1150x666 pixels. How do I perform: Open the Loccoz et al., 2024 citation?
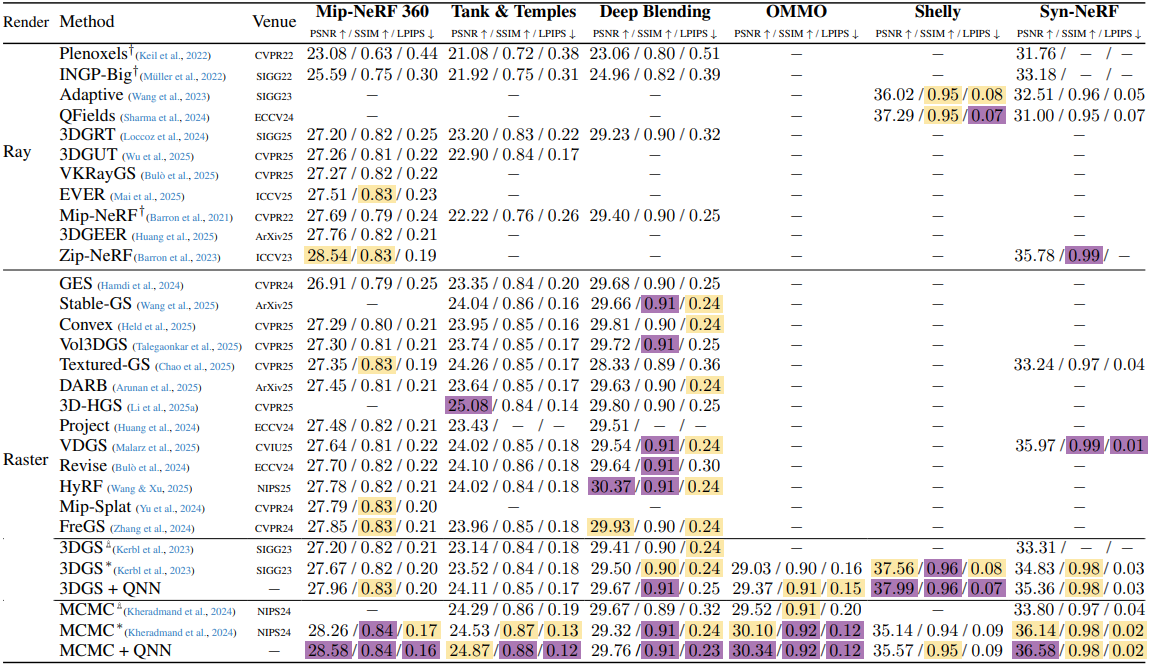(165, 136)
